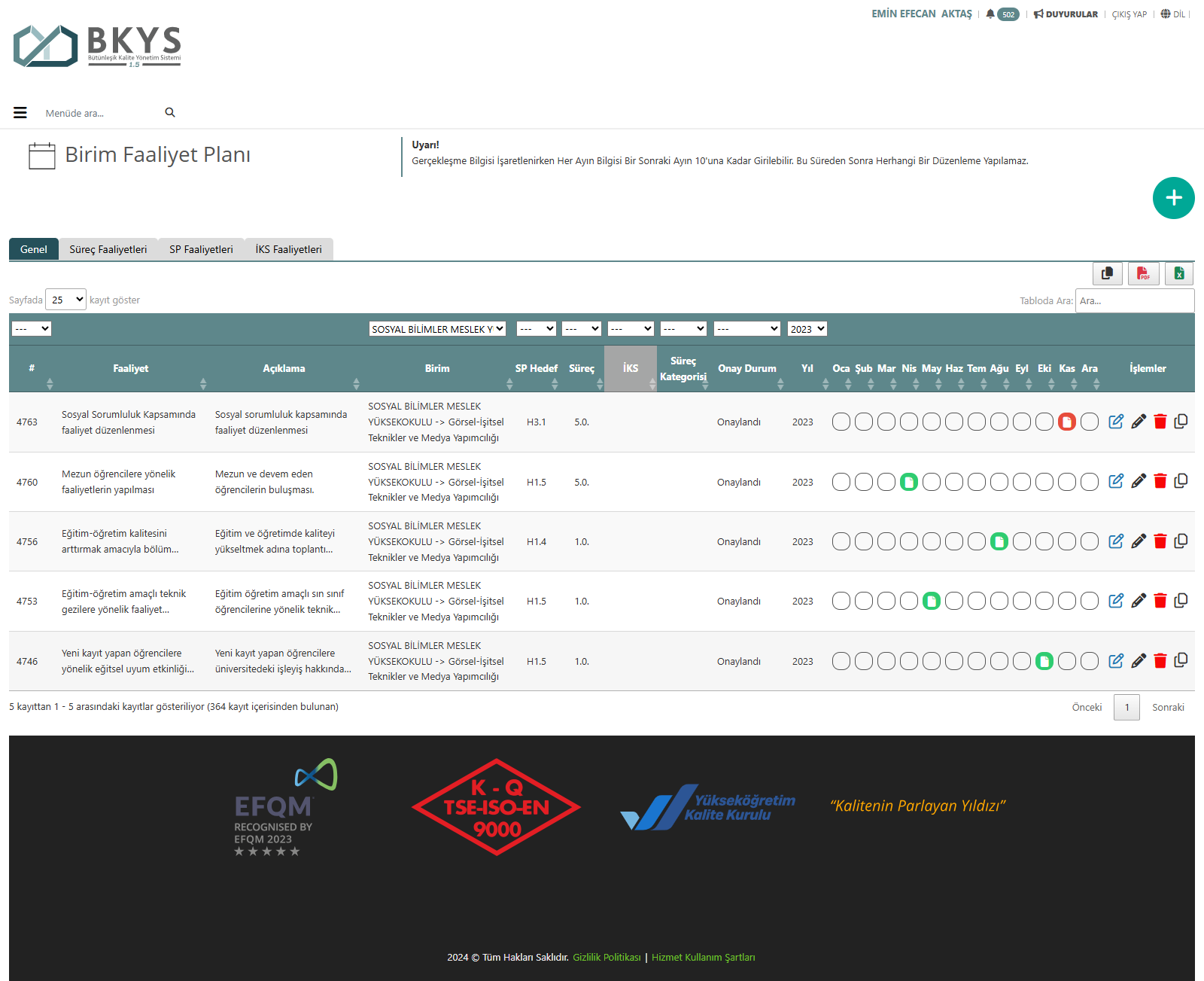1204x981 pixels.
Task: Open the SOSYAL BİLİMLER MESLEK unit filter dropdown
Action: click(x=436, y=329)
